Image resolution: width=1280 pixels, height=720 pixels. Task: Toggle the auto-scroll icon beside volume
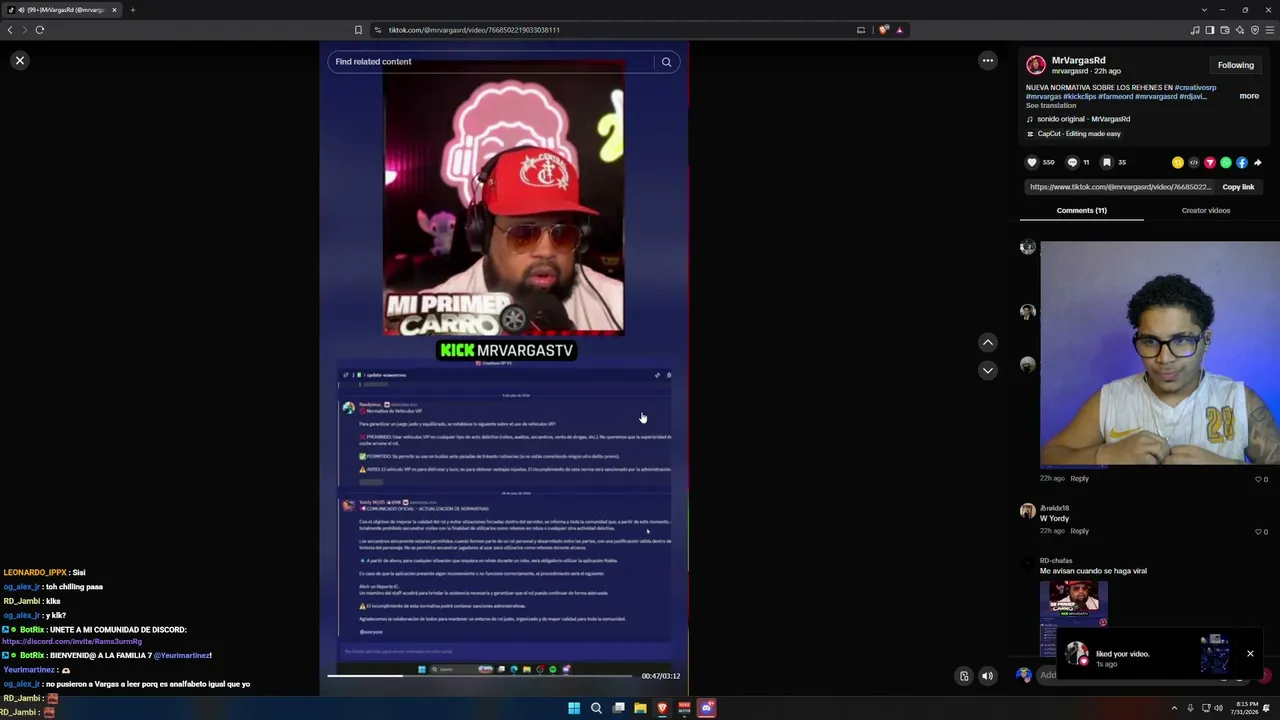pos(964,676)
